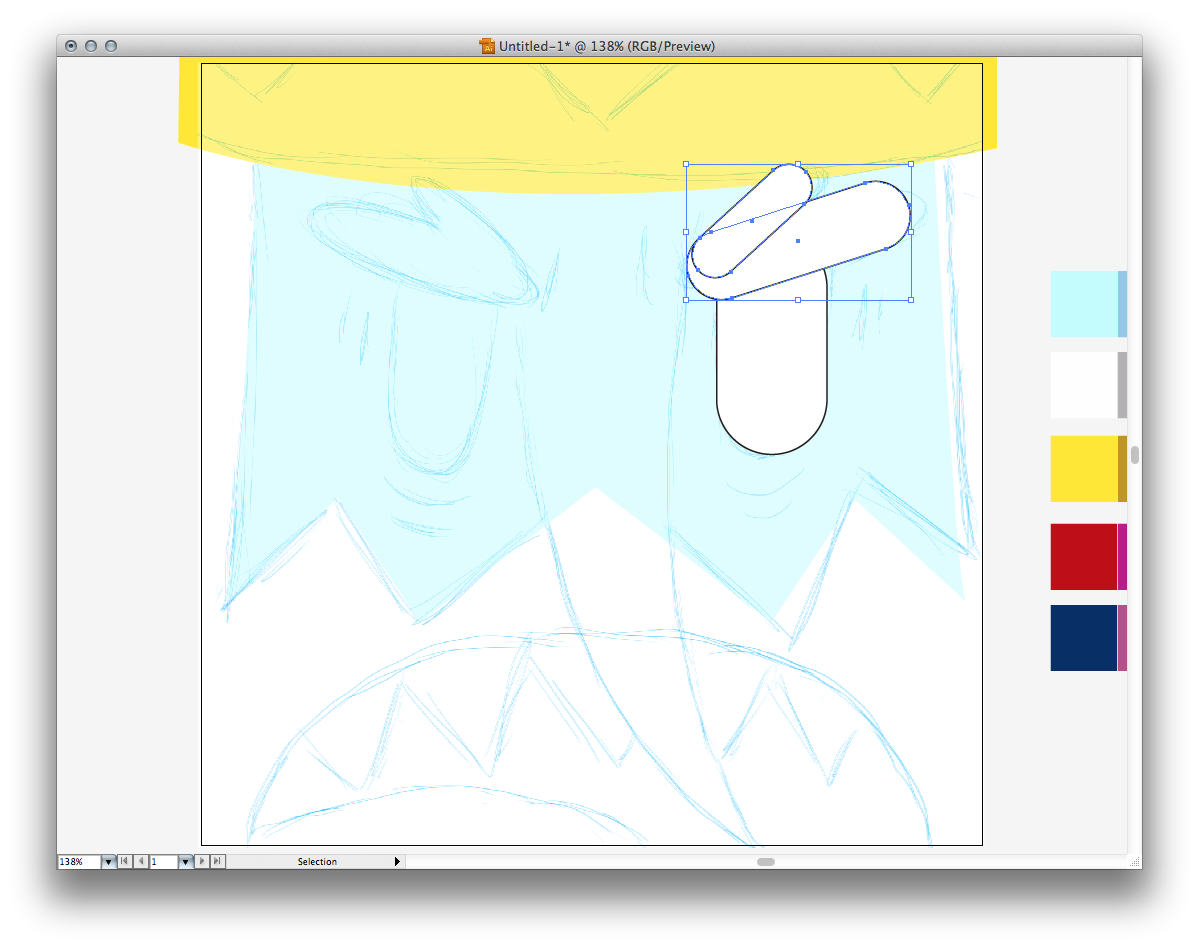1199x948 pixels.
Task: Jump to the last artboard
Action: 218,861
